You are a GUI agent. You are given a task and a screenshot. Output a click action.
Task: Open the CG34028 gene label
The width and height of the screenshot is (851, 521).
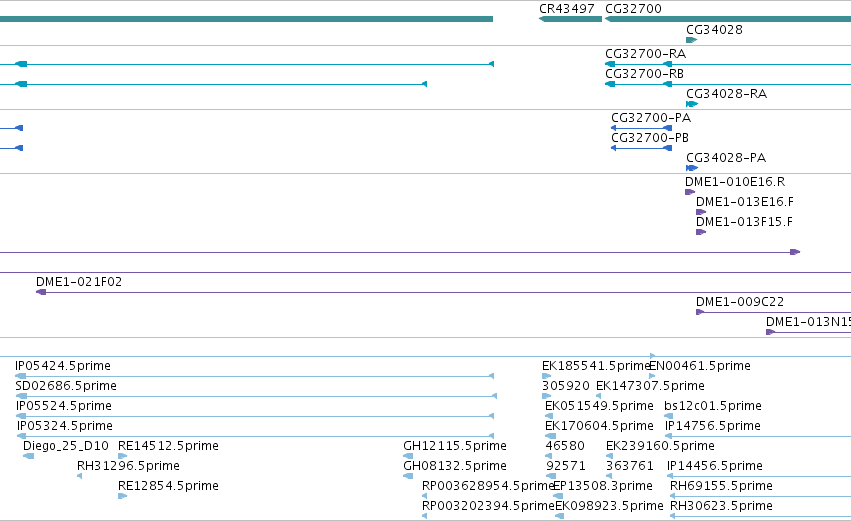(714, 30)
